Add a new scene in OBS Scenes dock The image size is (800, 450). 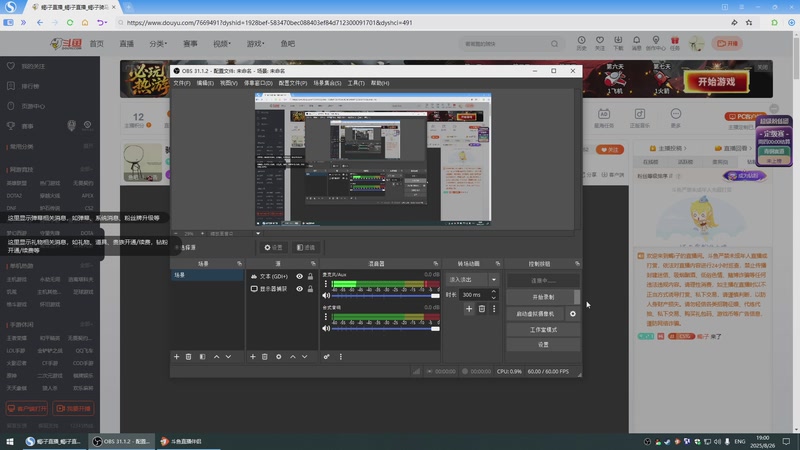177,357
